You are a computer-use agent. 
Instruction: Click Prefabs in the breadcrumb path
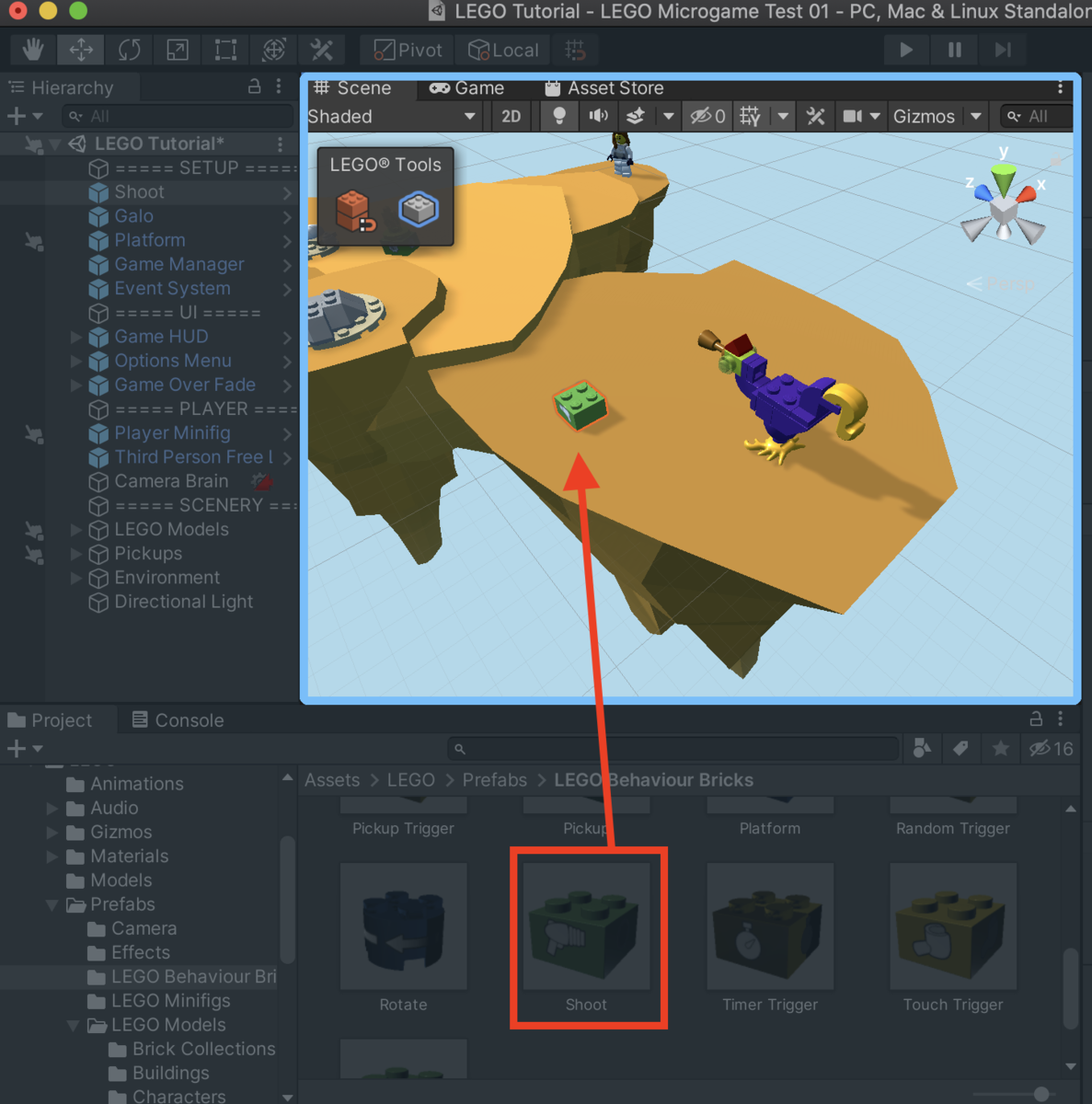(x=495, y=779)
